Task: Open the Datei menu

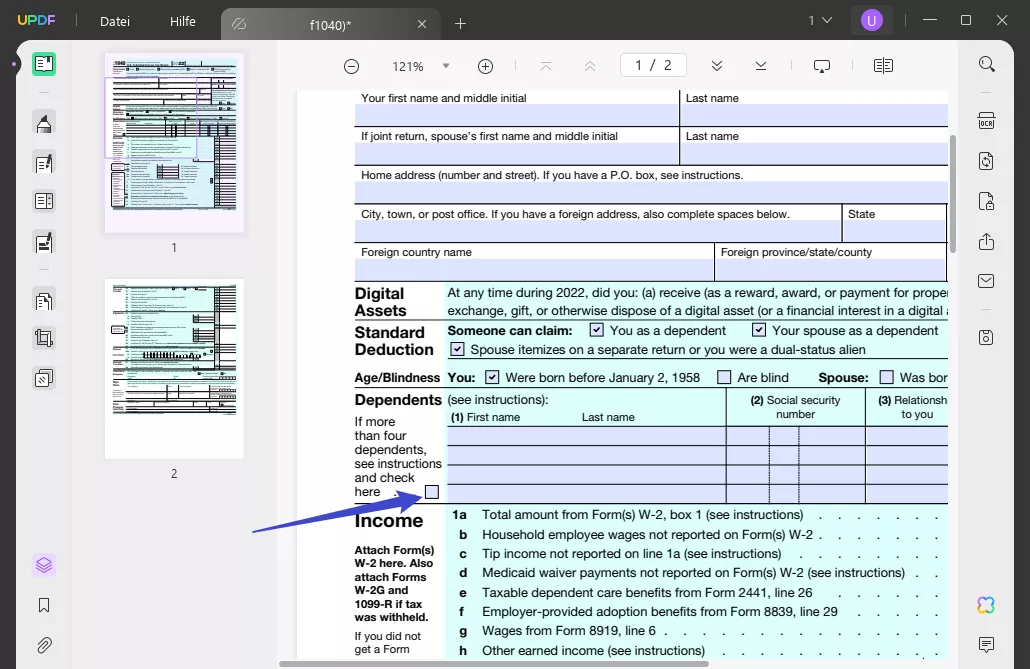Action: coord(113,21)
